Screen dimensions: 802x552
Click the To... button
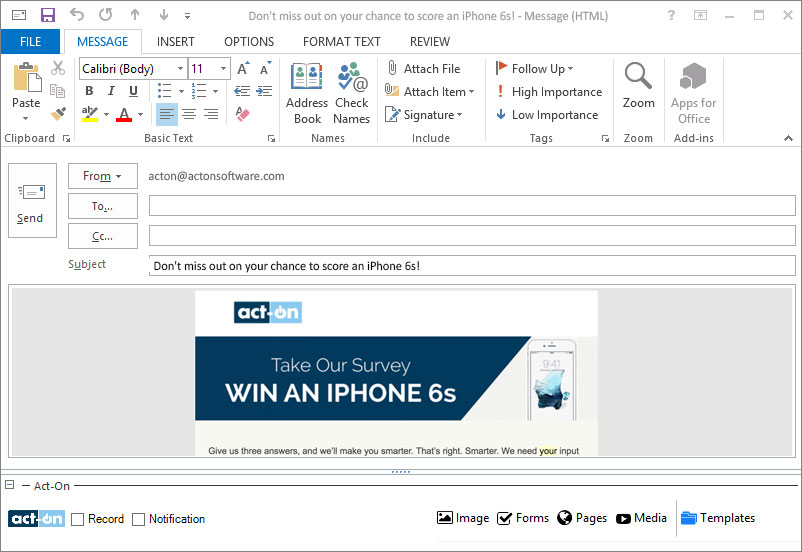[x=103, y=206]
